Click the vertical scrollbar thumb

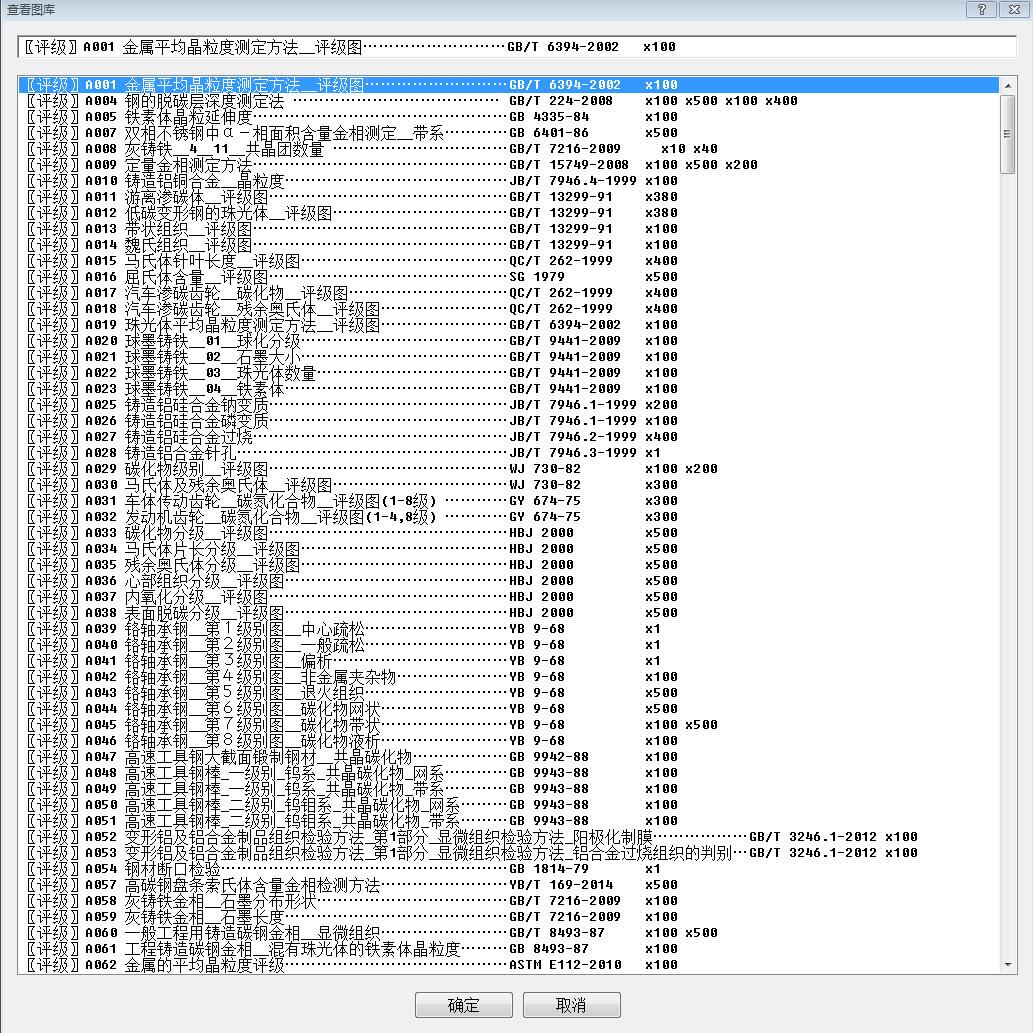tap(1008, 136)
